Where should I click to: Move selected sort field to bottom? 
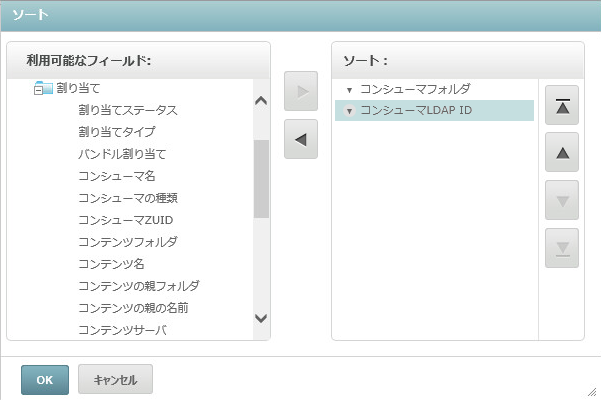point(562,247)
